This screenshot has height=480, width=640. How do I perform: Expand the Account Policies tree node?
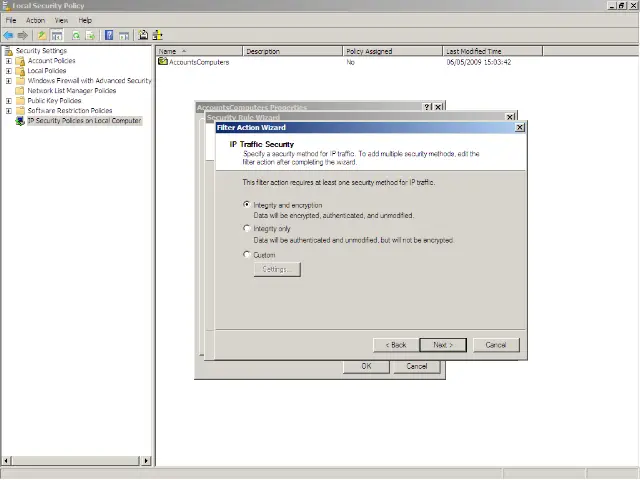pos(9,61)
